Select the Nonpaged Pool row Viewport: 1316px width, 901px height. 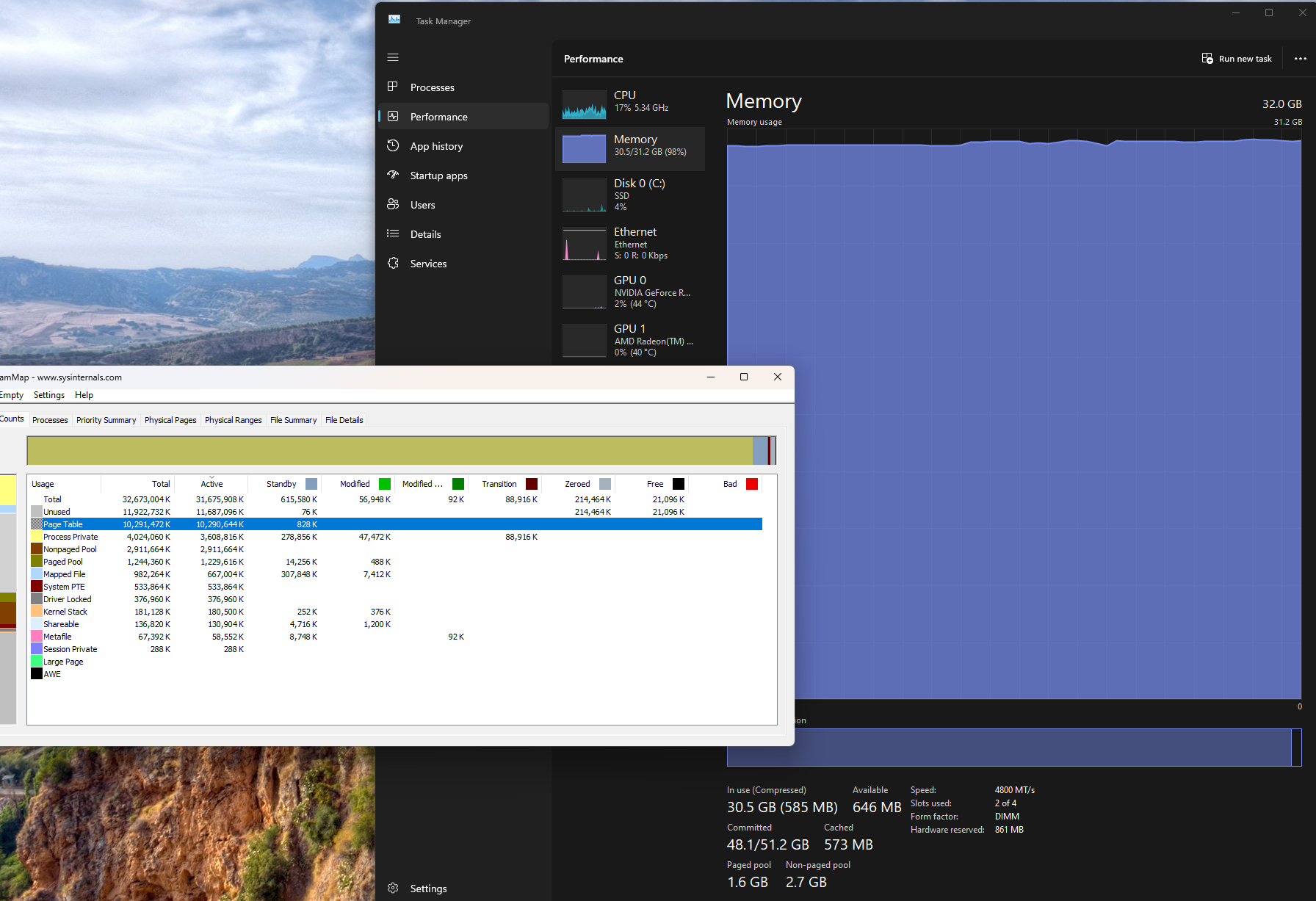pos(397,549)
